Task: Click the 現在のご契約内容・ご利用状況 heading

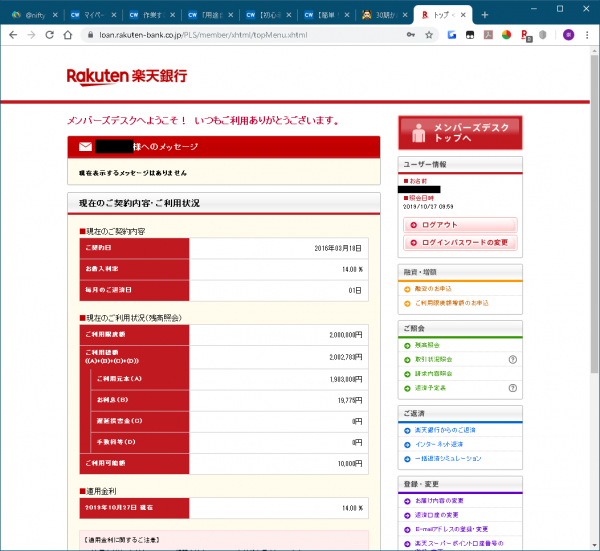Action: point(139,203)
